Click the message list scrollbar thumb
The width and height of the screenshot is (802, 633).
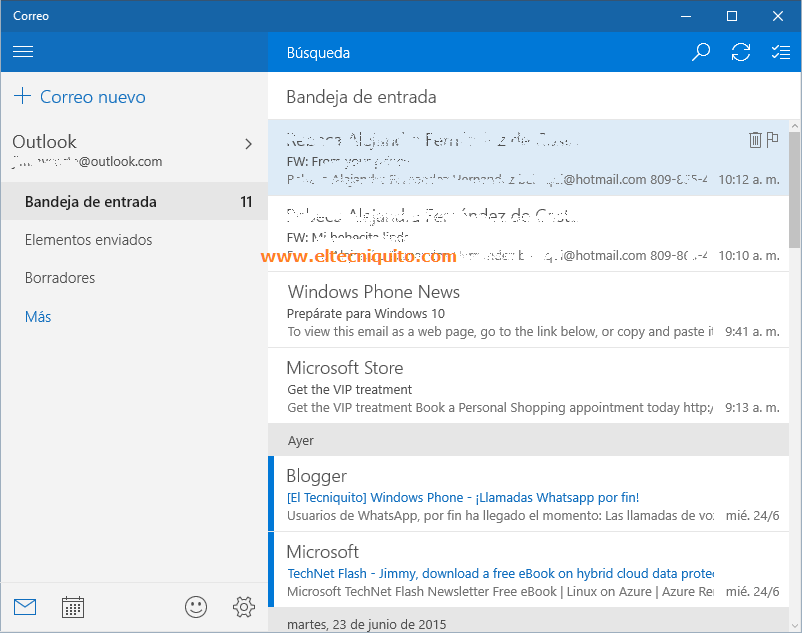coord(795,190)
